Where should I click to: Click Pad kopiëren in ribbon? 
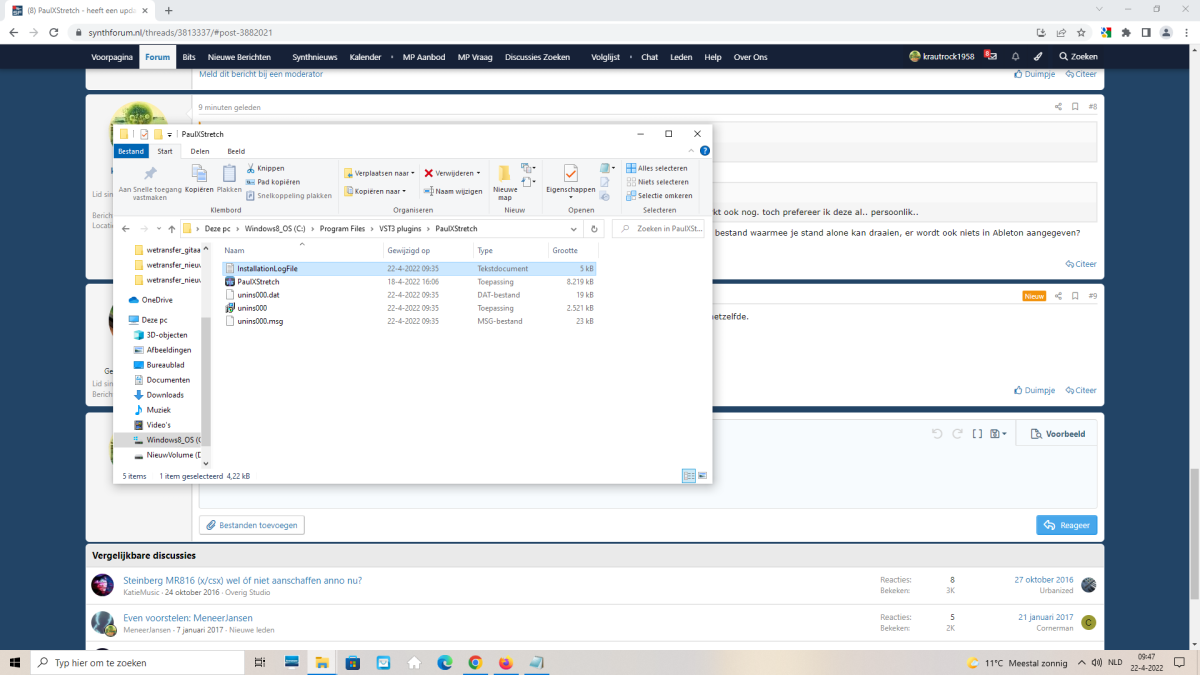272,182
